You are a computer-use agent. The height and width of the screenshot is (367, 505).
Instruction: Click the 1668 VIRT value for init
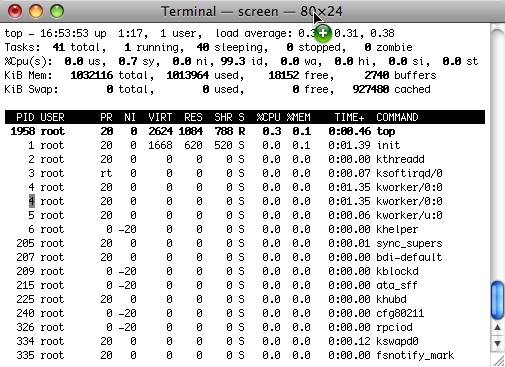pos(160,145)
